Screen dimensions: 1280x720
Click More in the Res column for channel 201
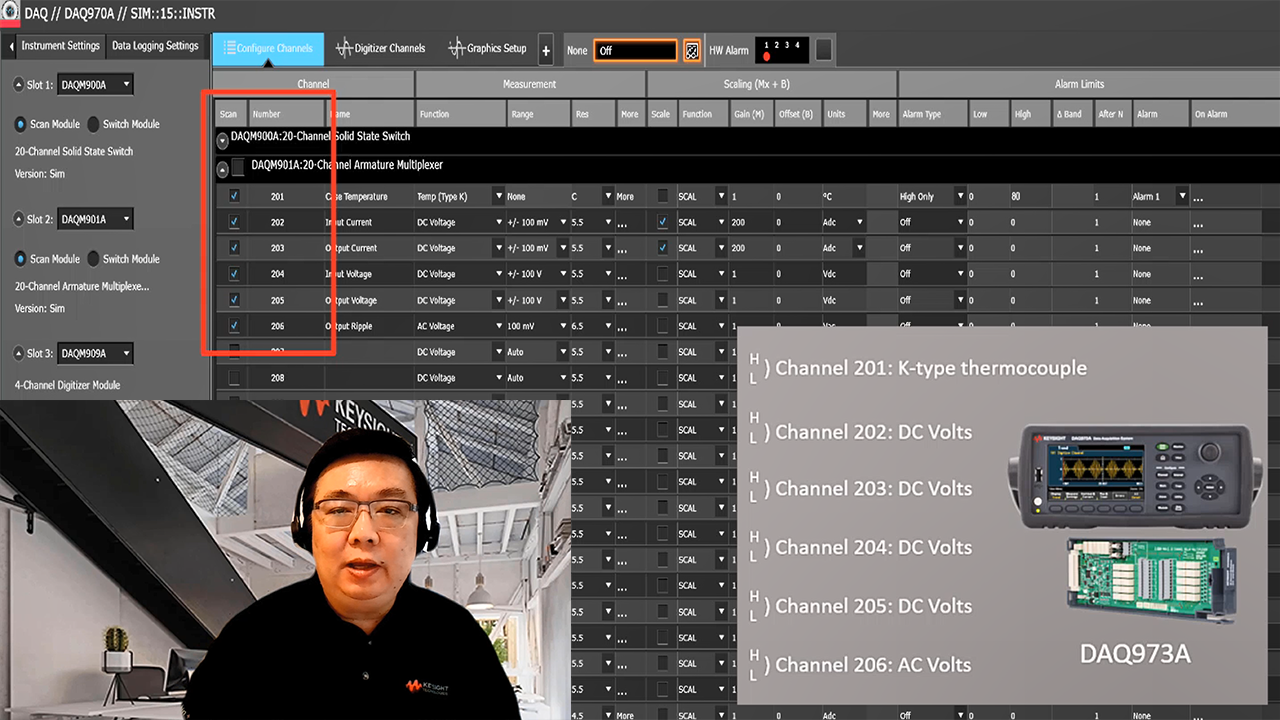click(624, 196)
